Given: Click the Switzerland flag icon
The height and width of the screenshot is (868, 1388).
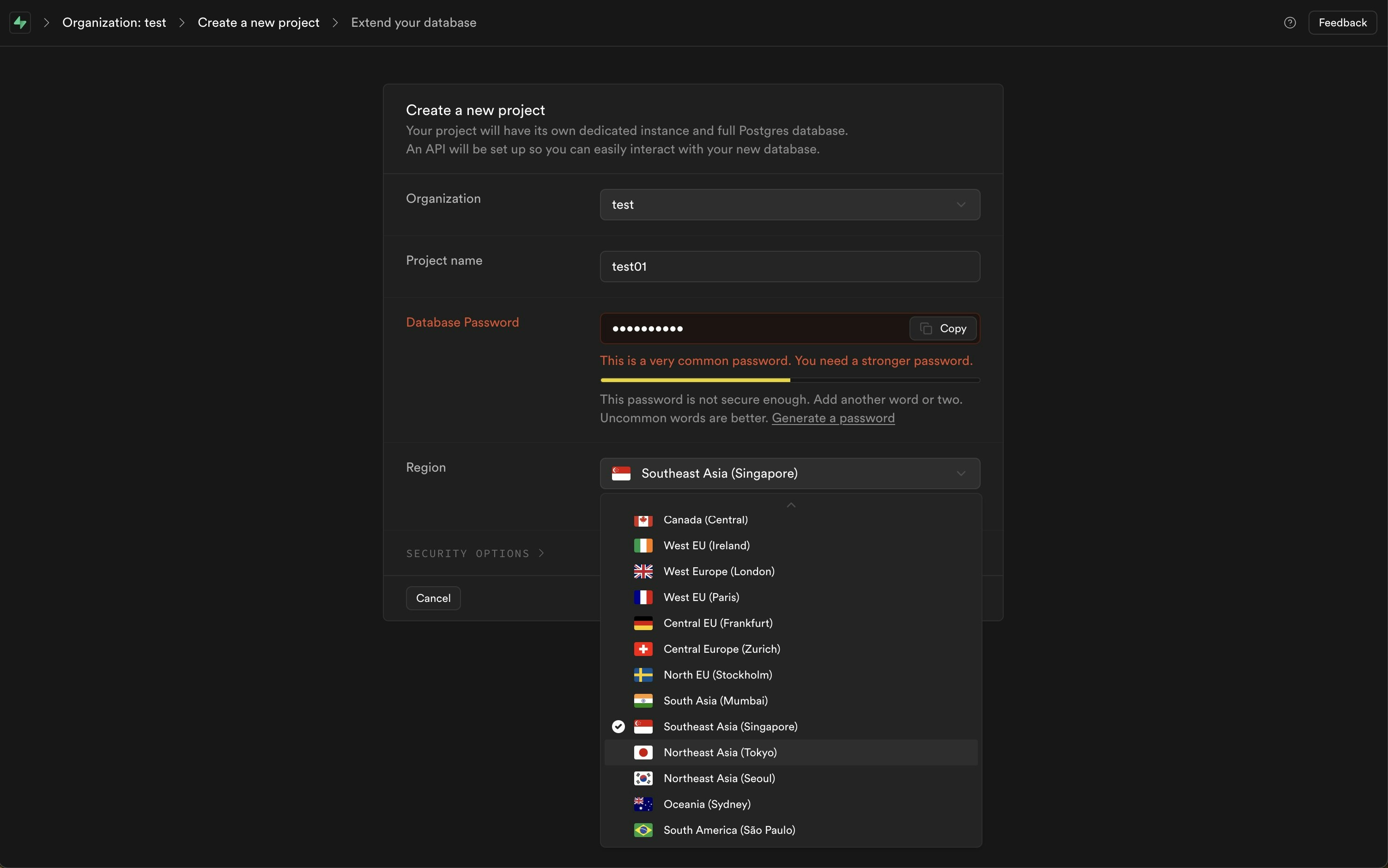Looking at the screenshot, I should (x=643, y=649).
